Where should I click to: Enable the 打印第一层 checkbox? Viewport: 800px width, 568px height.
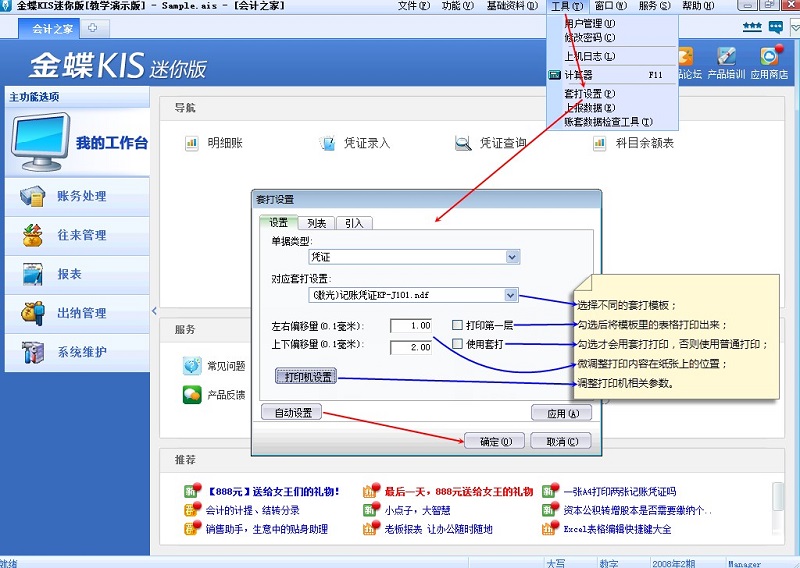[457, 325]
